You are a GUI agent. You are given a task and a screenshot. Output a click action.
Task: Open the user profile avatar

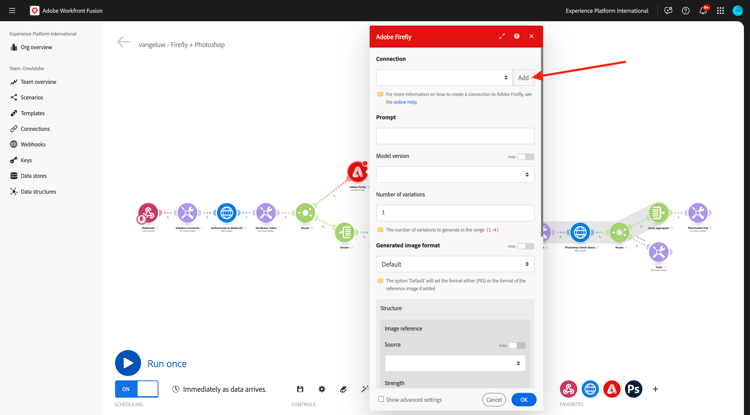[738, 11]
